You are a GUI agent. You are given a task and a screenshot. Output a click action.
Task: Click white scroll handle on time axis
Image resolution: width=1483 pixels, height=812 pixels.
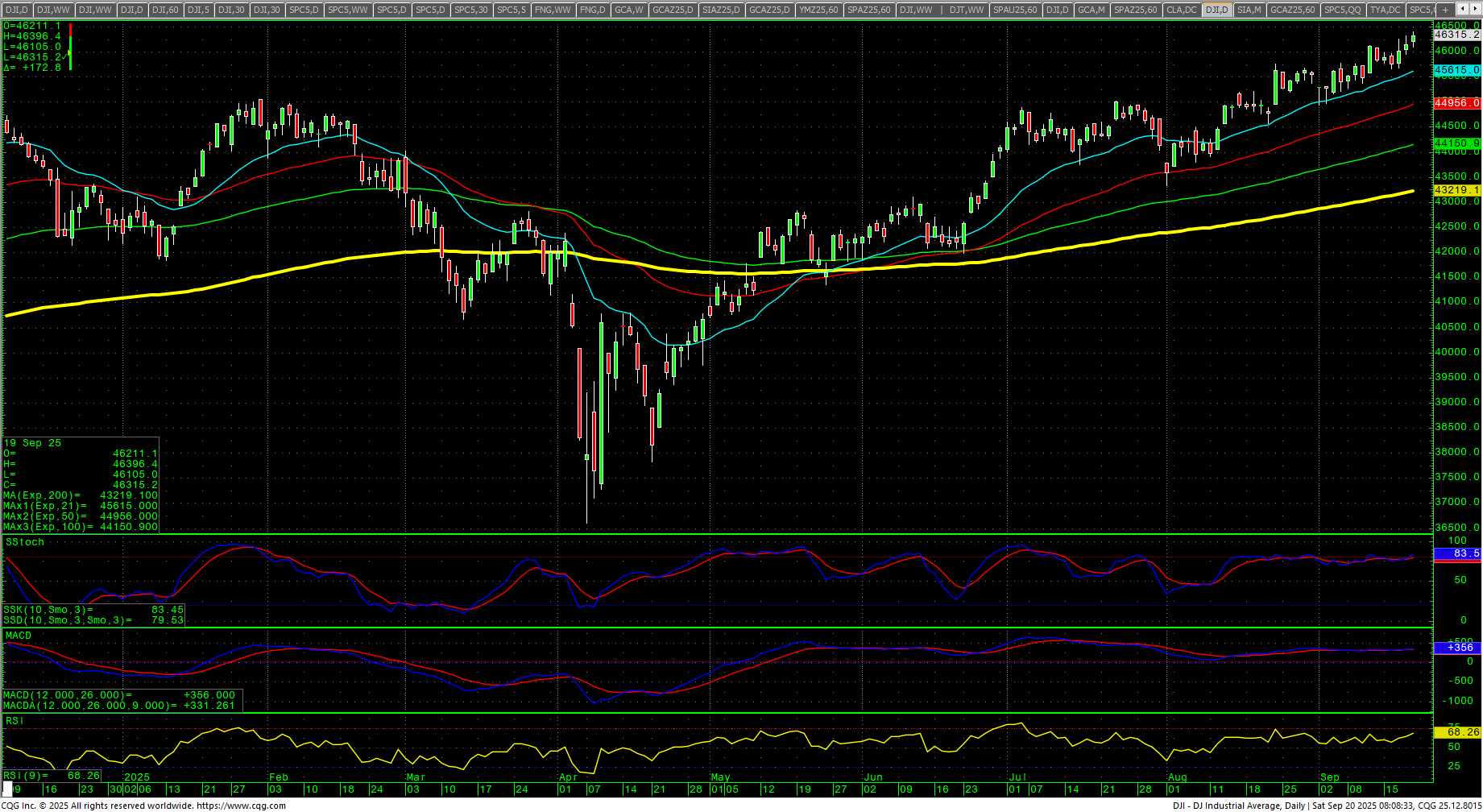pyautogui.click(x=8, y=788)
